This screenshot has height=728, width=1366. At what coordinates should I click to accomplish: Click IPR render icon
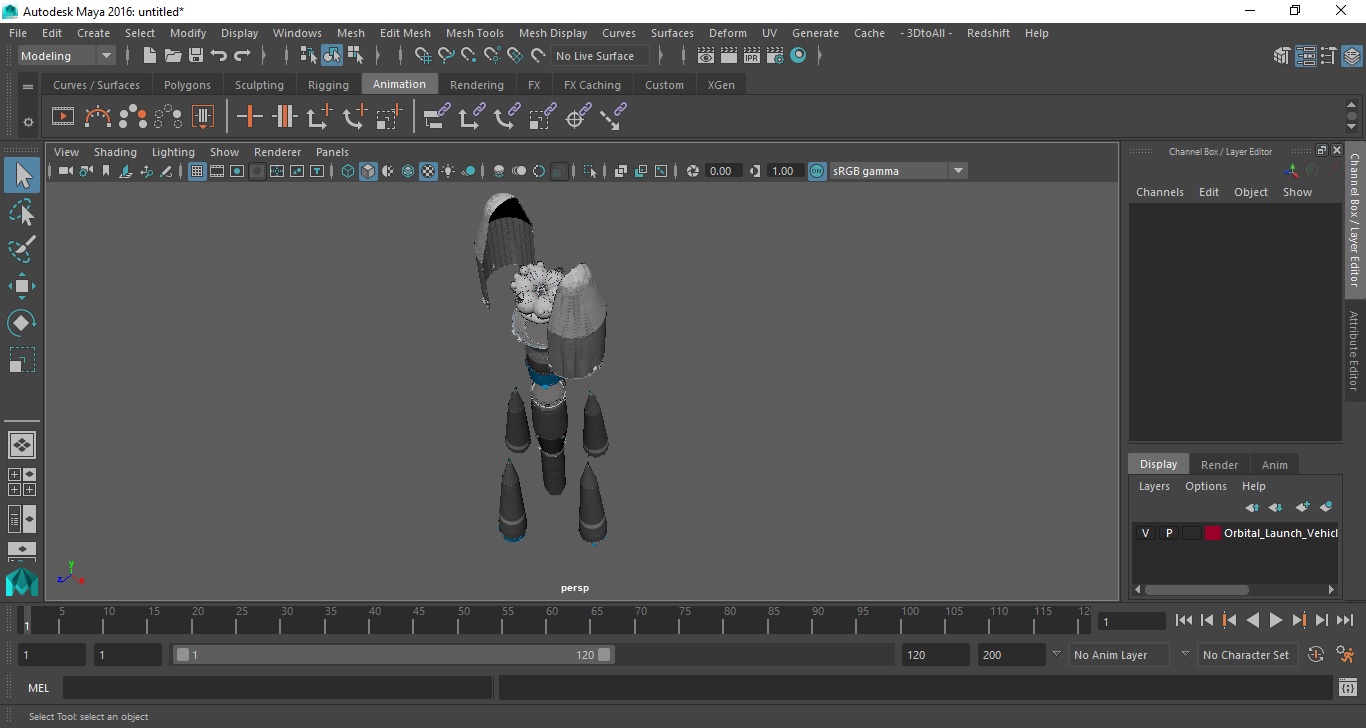click(x=753, y=56)
